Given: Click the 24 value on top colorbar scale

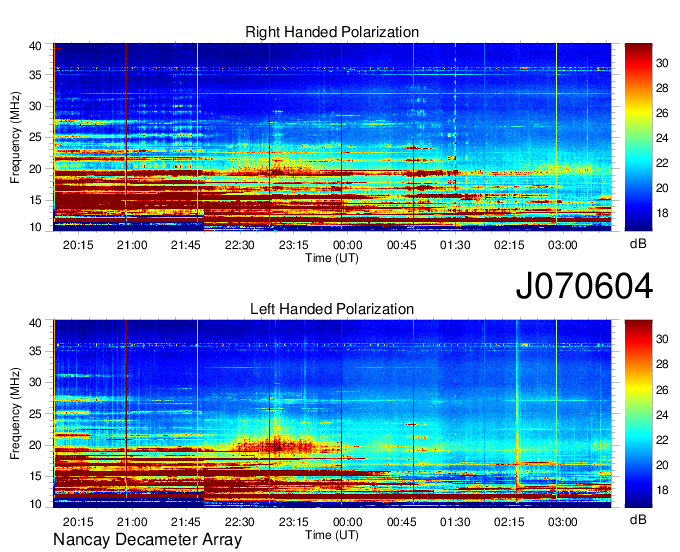Looking at the screenshot, I should (x=662, y=138).
